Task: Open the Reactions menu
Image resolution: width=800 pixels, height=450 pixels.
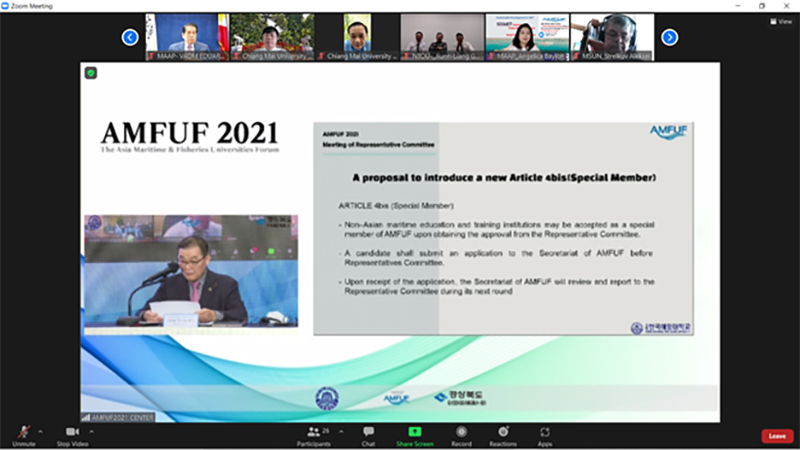Action: tap(503, 436)
